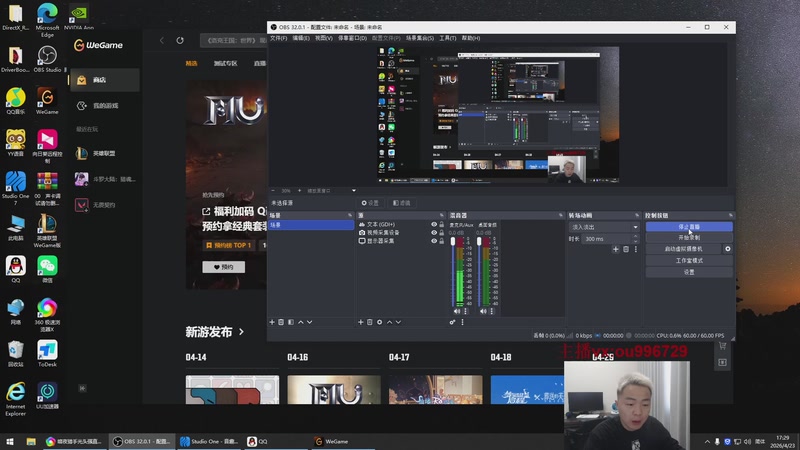This screenshot has height=450, width=800.
Task: Toggle lock on display capture source
Action: coord(442,241)
